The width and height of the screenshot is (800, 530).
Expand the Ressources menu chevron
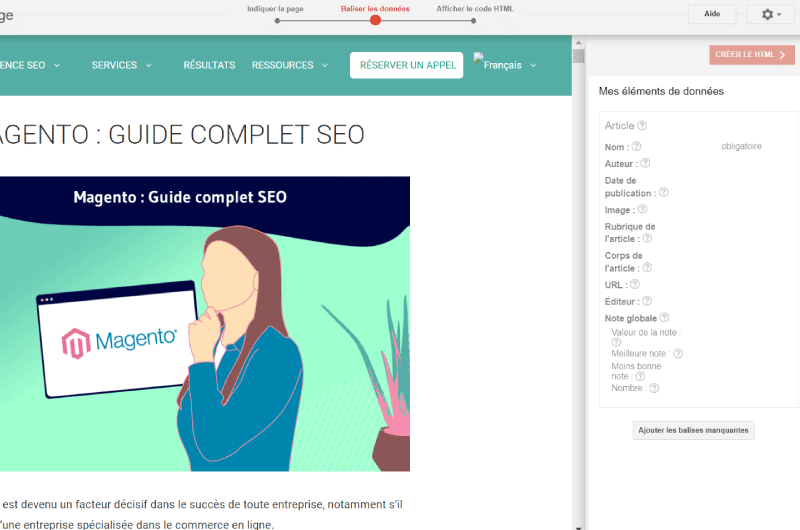click(x=324, y=65)
